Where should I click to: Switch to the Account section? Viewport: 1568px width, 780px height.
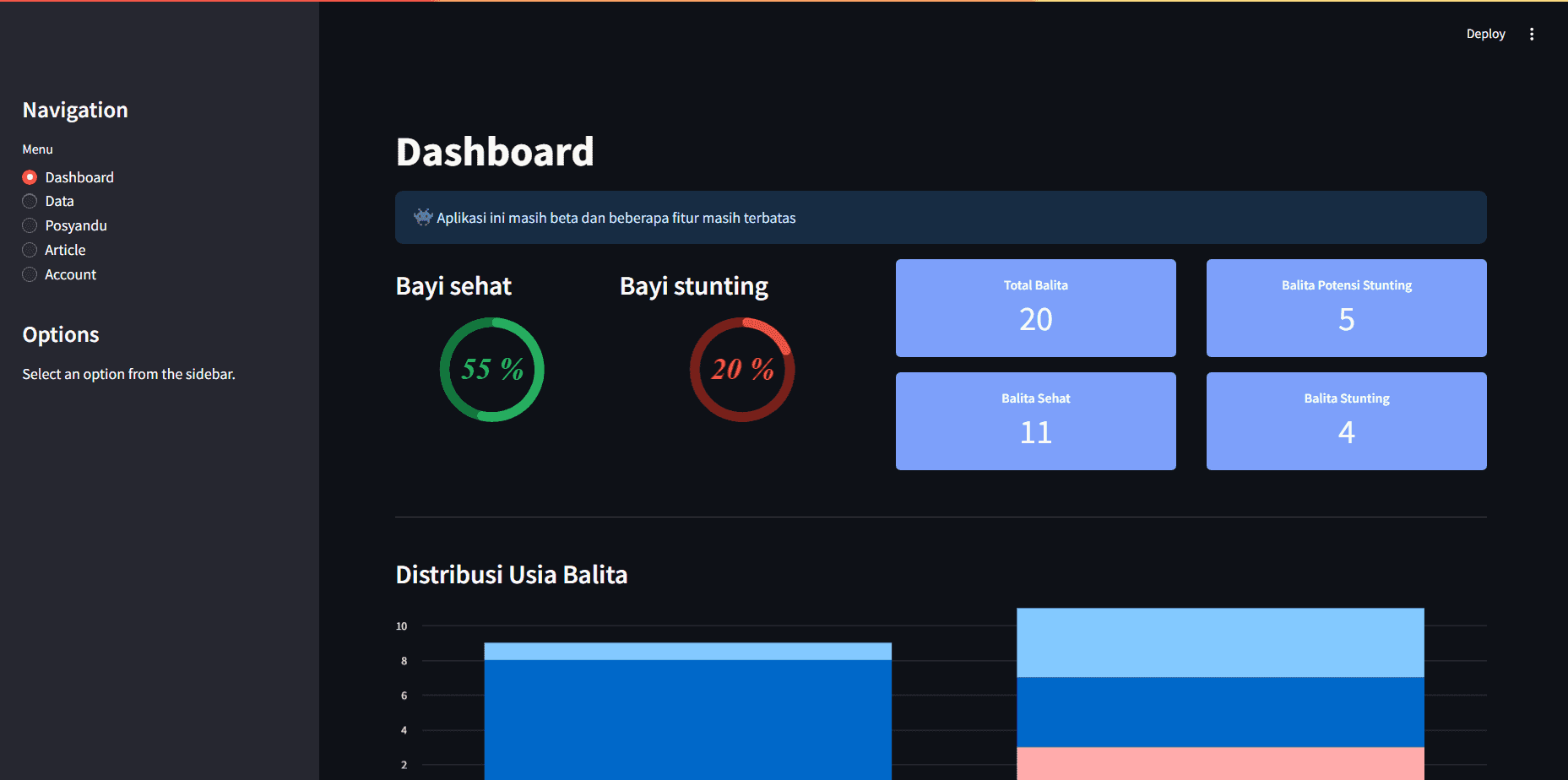coord(70,274)
